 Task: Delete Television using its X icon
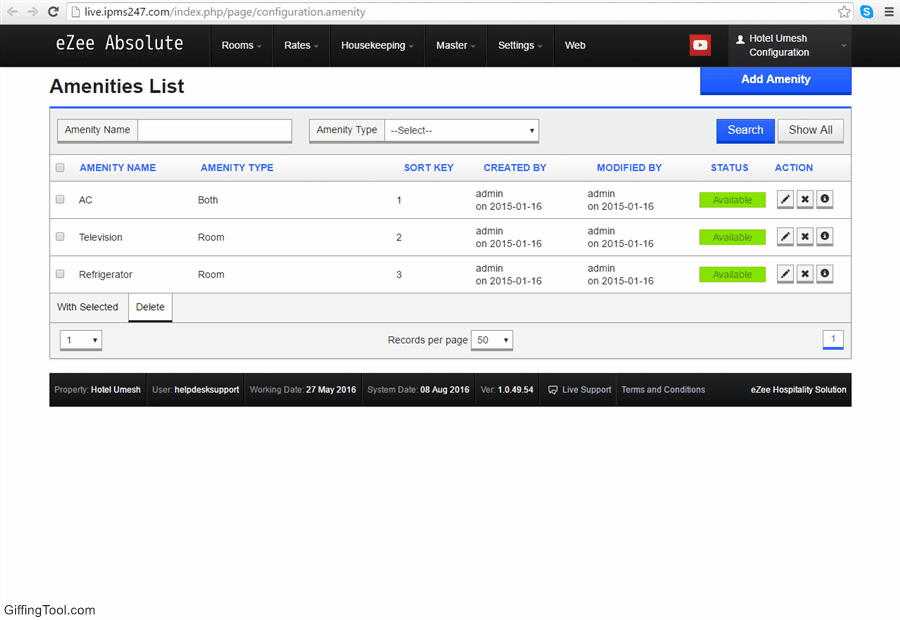tap(805, 237)
